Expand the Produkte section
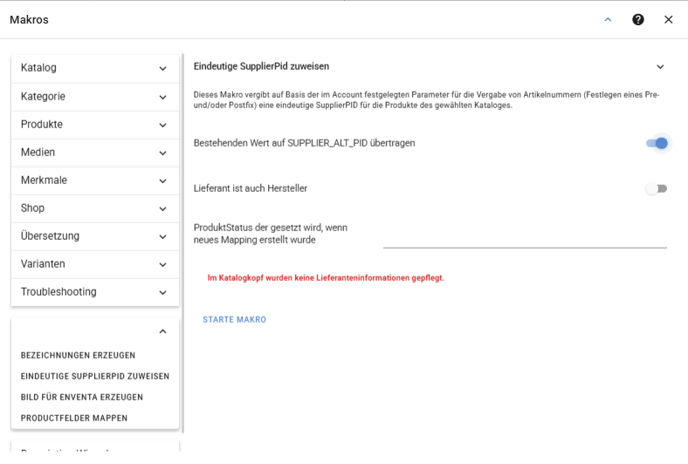The height and width of the screenshot is (464, 688). pos(95,125)
